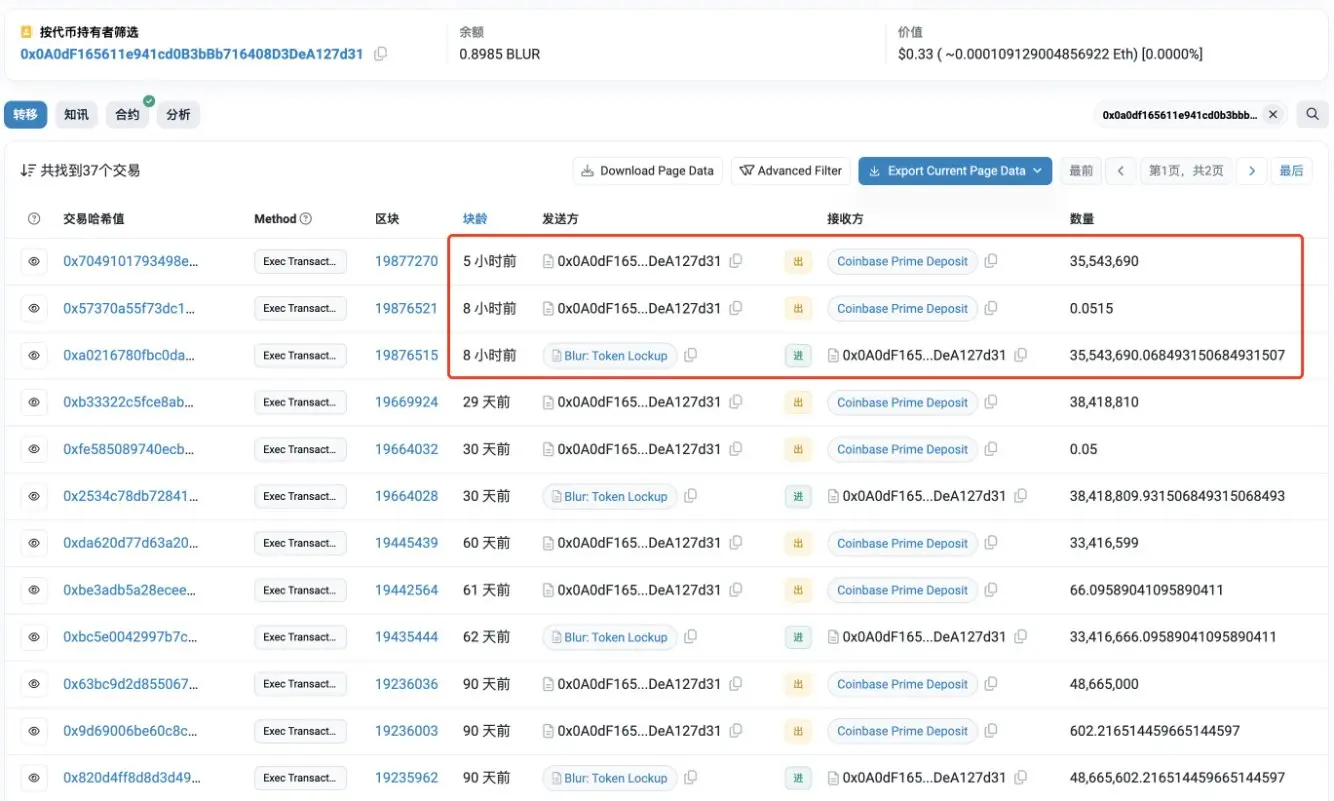Go to the next page with the right chevron
The height and width of the screenshot is (801, 1334).
(1252, 170)
